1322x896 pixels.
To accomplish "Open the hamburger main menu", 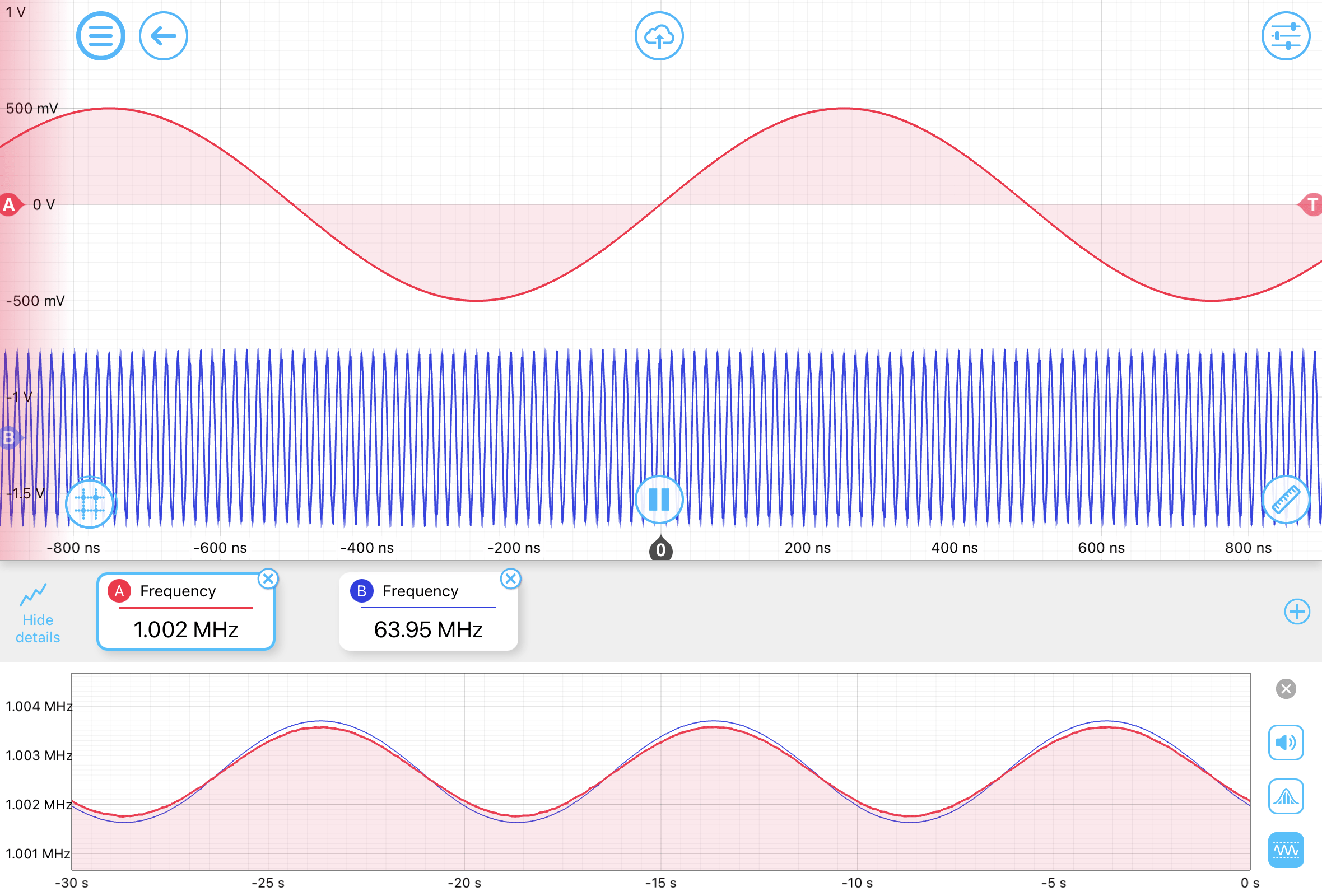I will point(101,36).
